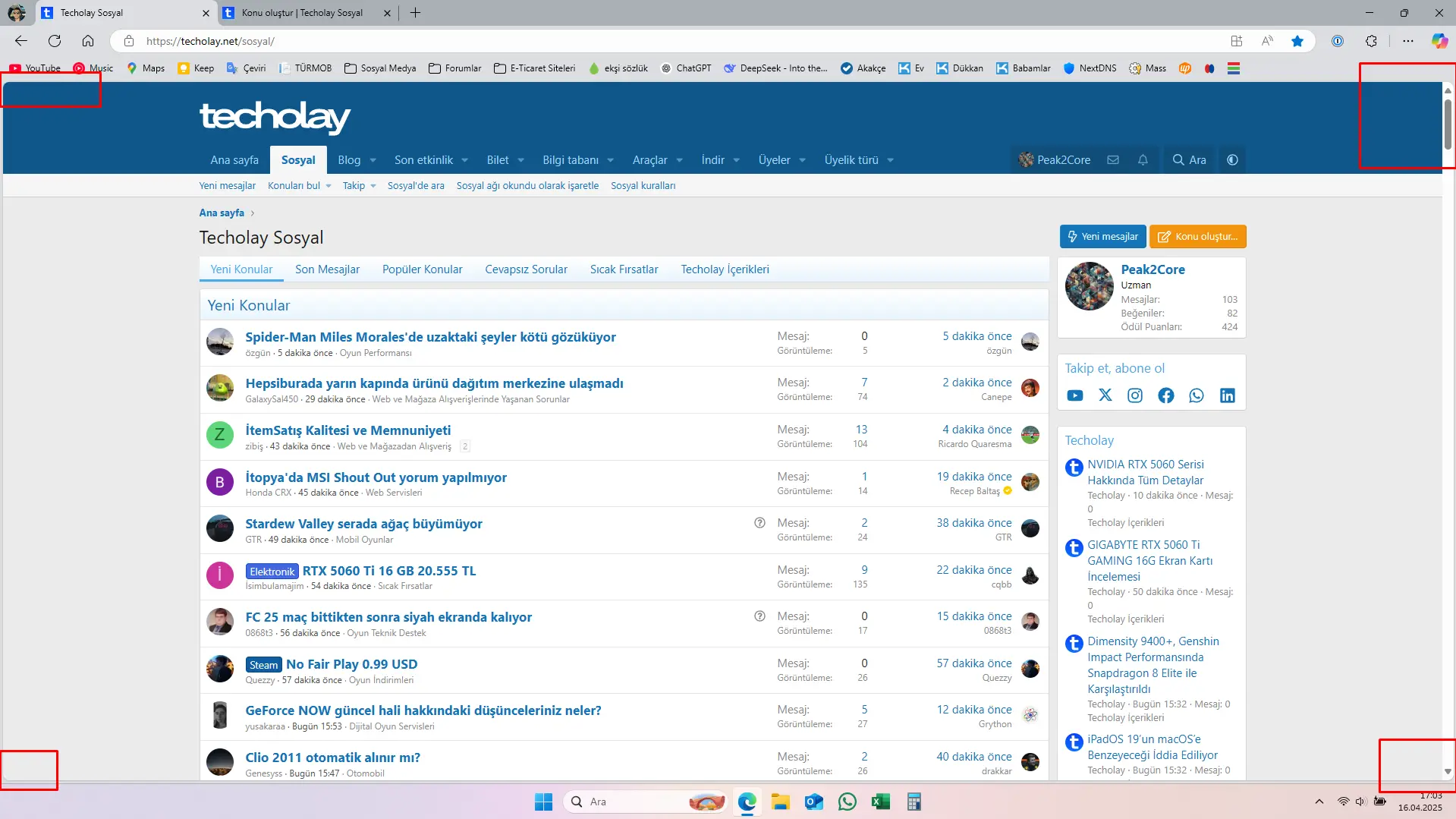
Task: Click the browser address bar
Action: pos(675,41)
